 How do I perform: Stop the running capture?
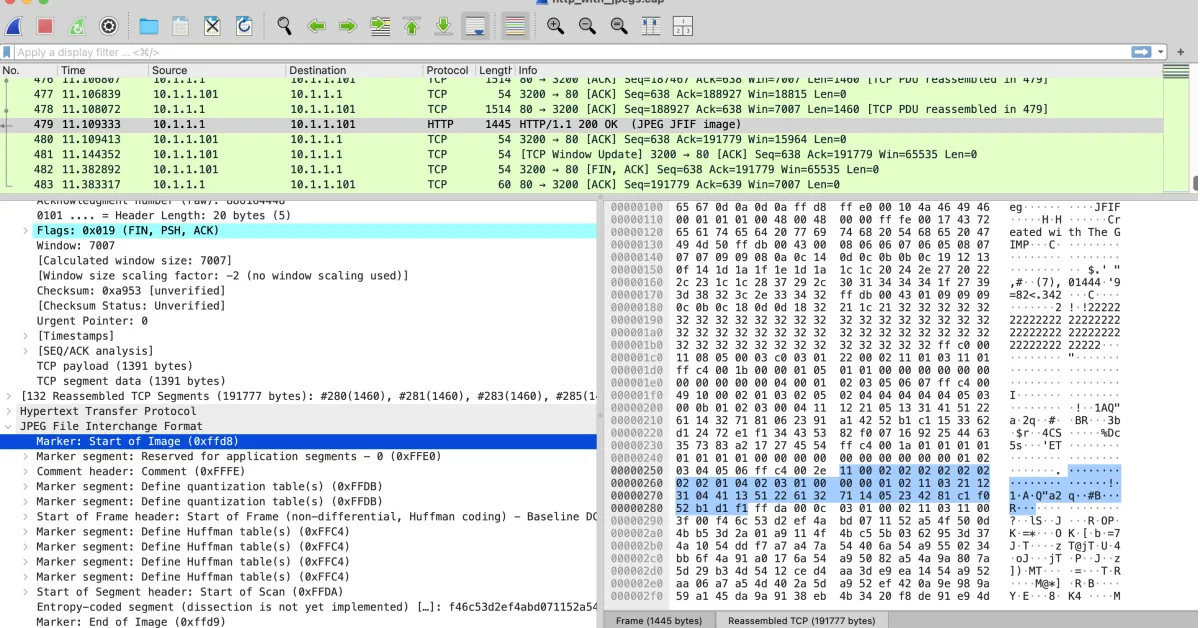point(45,26)
